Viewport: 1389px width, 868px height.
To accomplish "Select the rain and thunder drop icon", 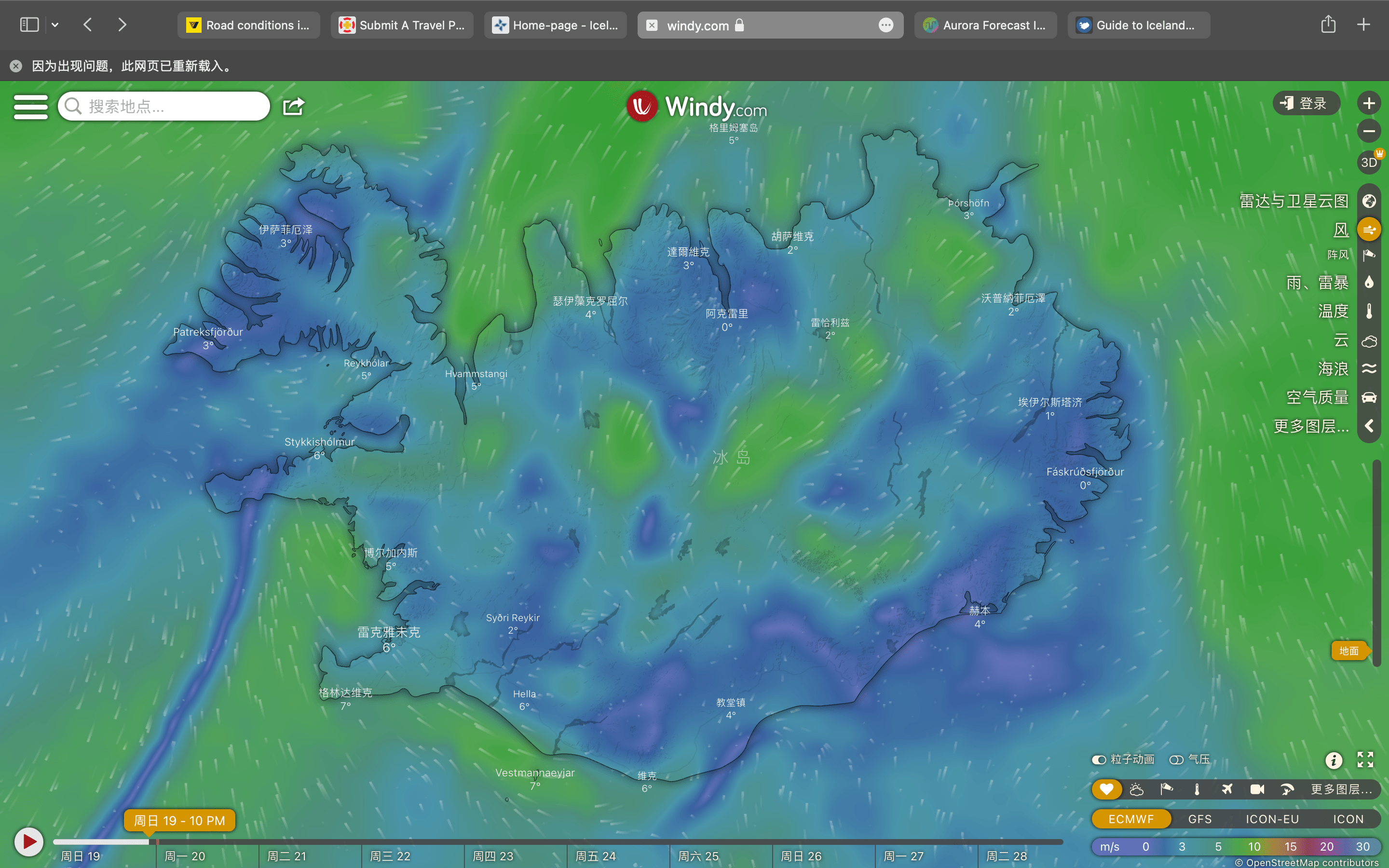I will pos(1369,282).
